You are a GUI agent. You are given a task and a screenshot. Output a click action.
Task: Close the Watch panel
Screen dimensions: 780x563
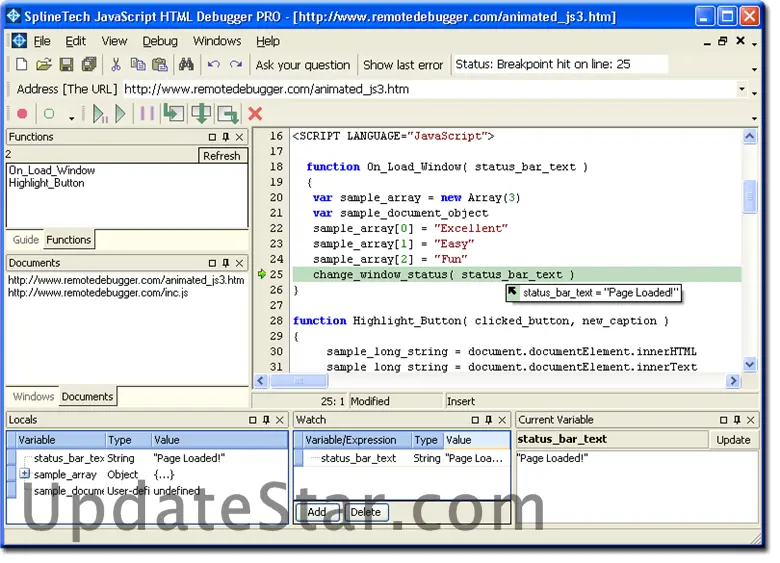(502, 420)
